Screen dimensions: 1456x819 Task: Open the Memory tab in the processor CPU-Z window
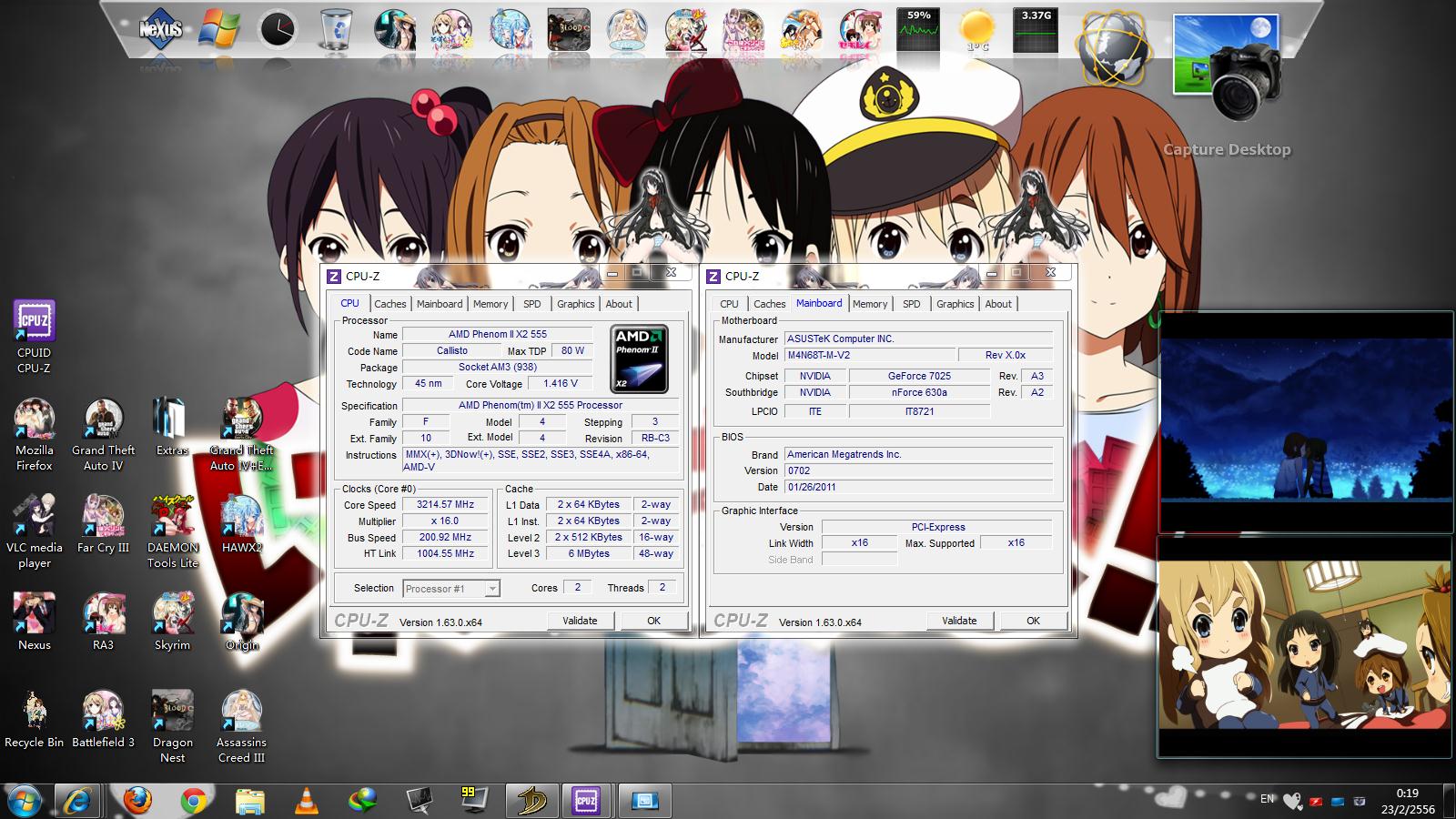pyautogui.click(x=490, y=304)
